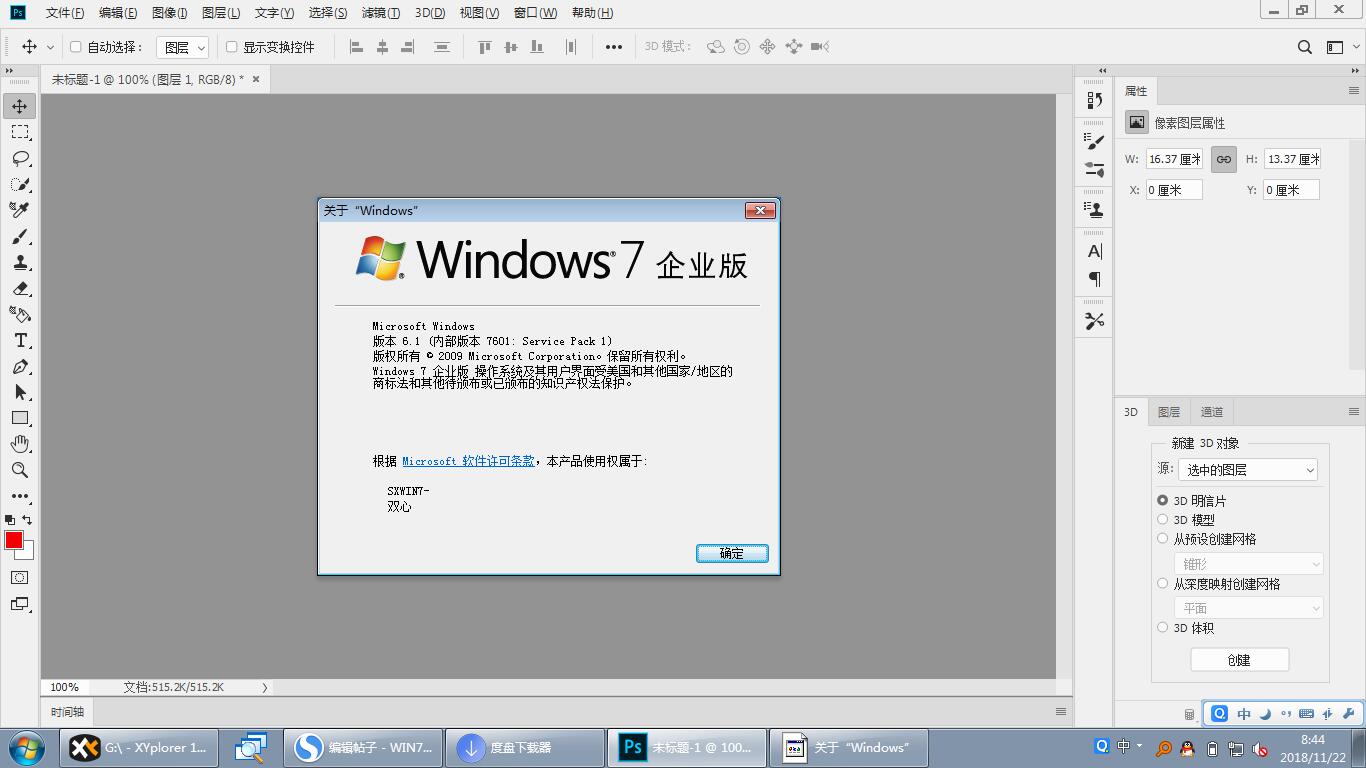Link width and height chain icon

point(1223,159)
